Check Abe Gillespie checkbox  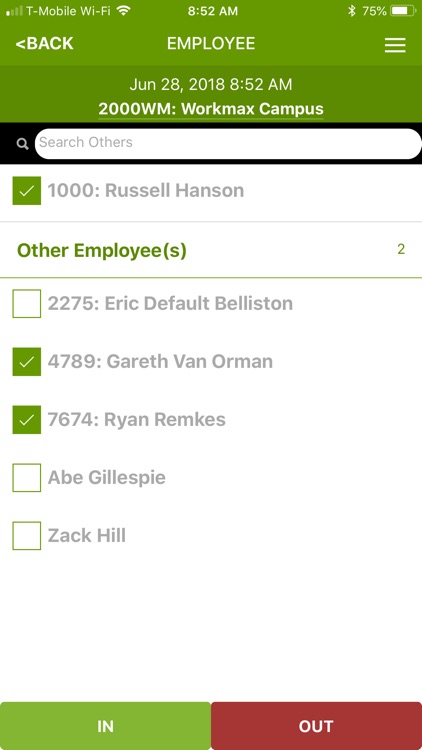pos(27,477)
